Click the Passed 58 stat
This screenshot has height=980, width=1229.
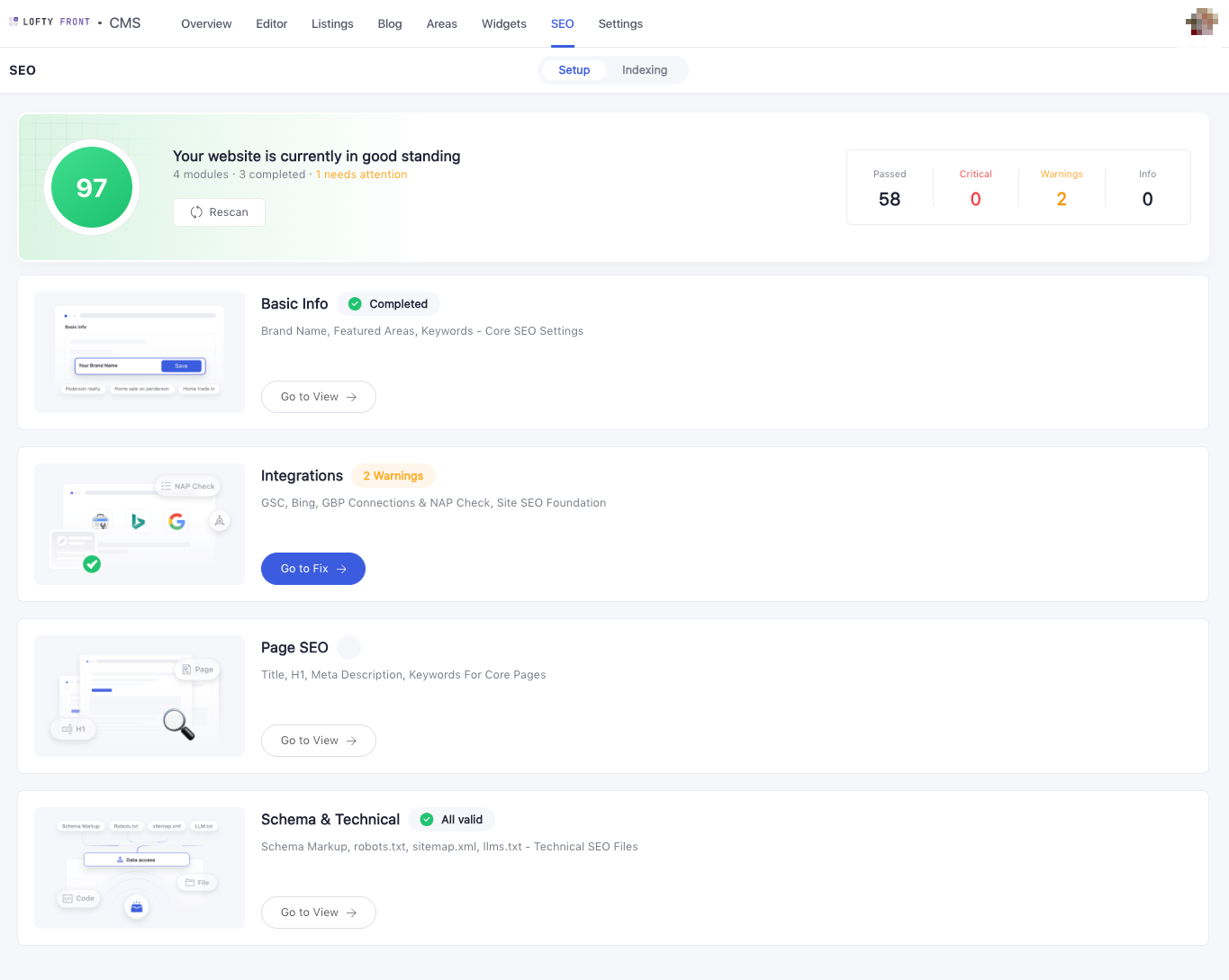tap(890, 187)
